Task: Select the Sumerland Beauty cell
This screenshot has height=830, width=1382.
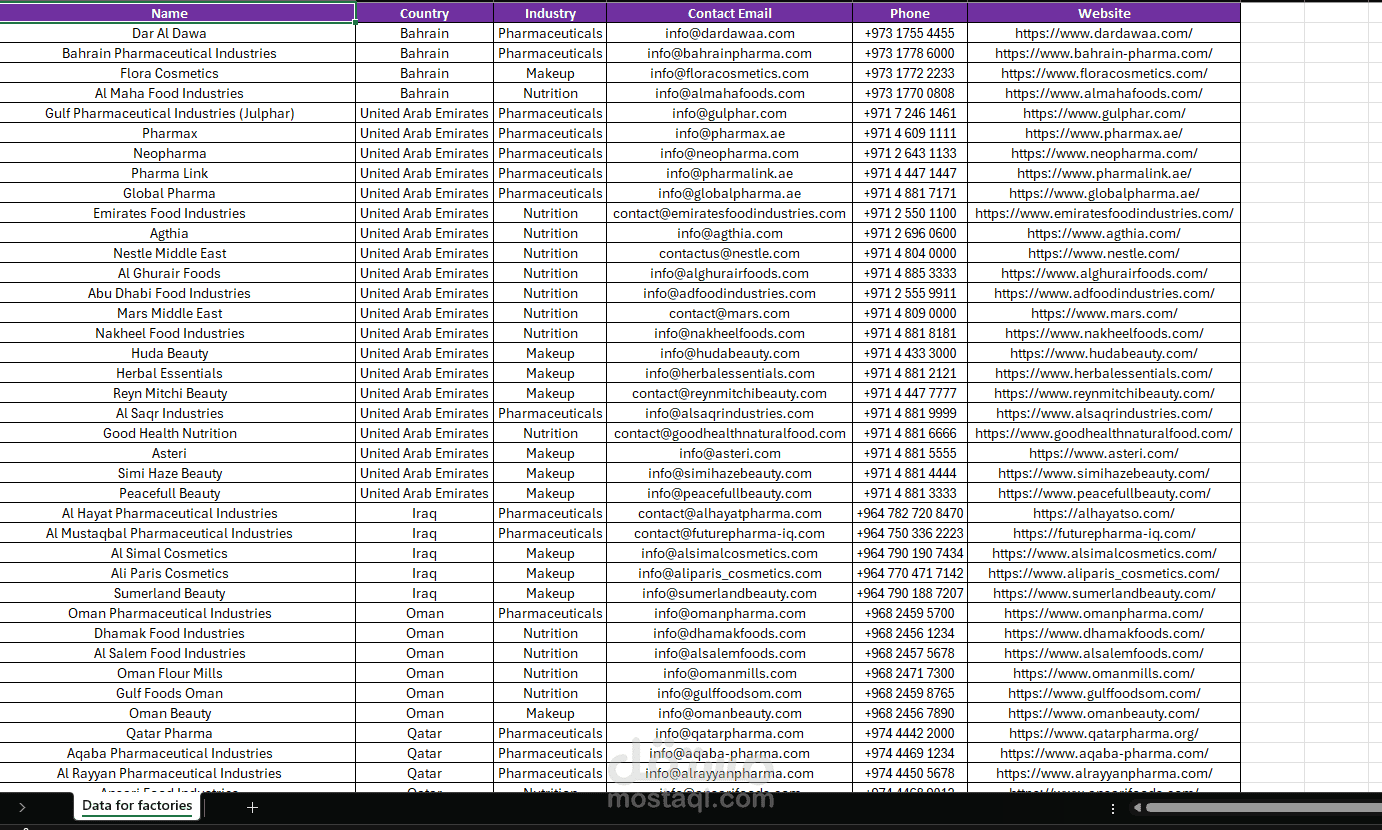Action: [177, 593]
